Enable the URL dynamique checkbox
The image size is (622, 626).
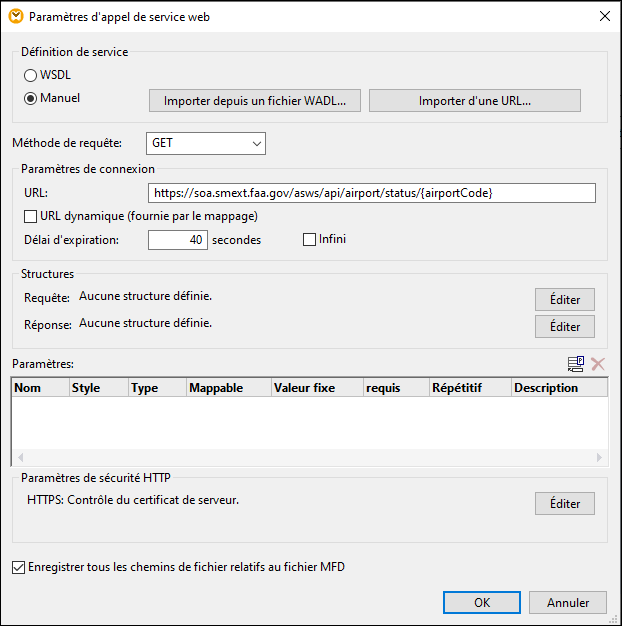pos(31,216)
